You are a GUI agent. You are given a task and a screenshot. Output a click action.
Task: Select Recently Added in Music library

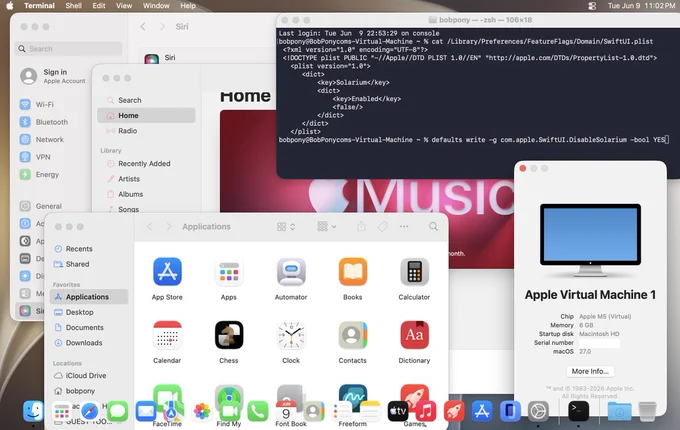point(146,163)
